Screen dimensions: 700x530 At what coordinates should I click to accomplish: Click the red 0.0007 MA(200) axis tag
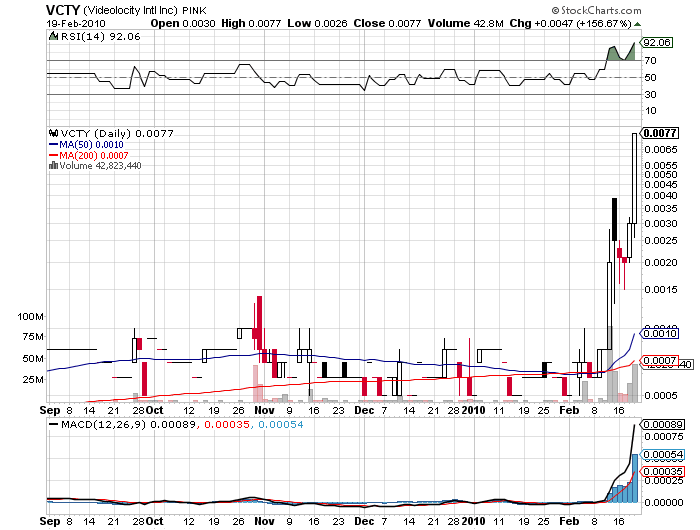coord(660,360)
